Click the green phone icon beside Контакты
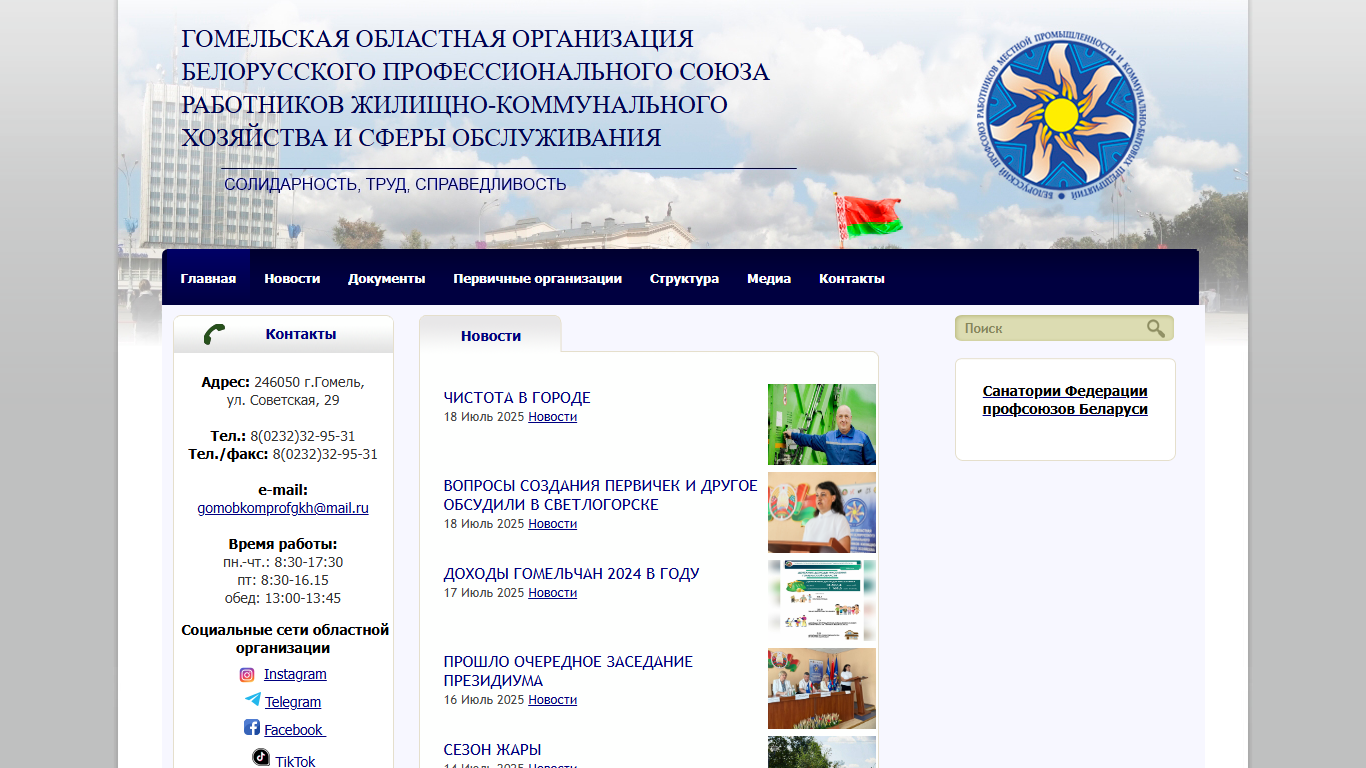This screenshot has width=1366, height=768. pos(214,334)
